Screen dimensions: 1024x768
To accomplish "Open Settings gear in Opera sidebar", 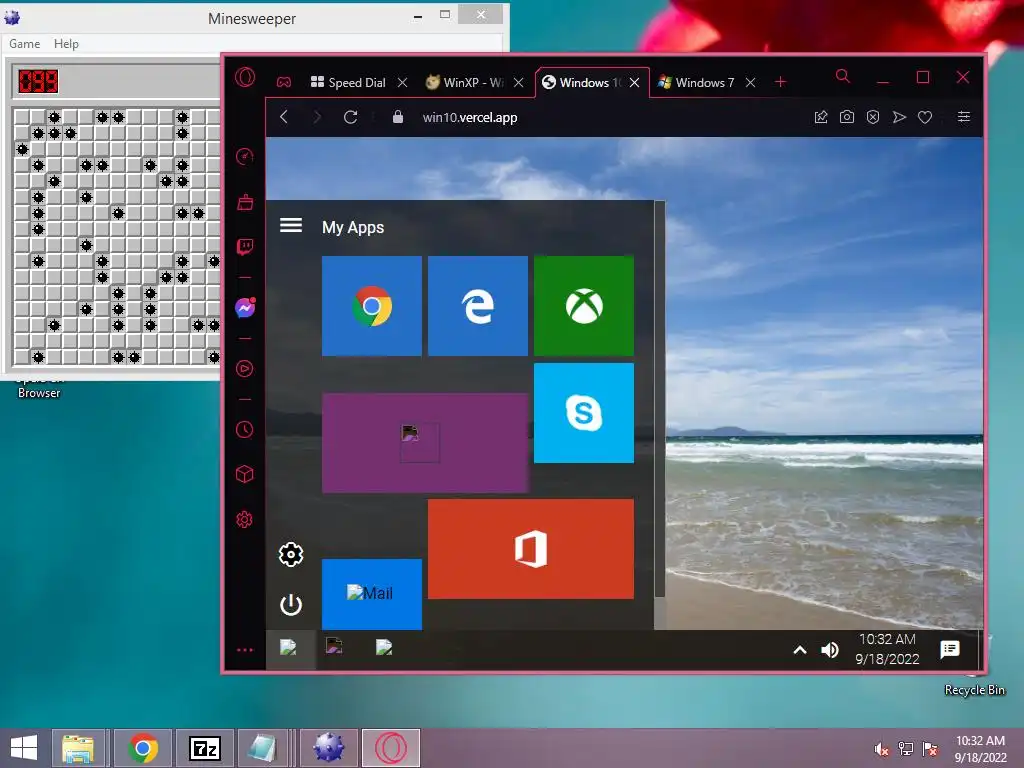I will click(x=245, y=520).
